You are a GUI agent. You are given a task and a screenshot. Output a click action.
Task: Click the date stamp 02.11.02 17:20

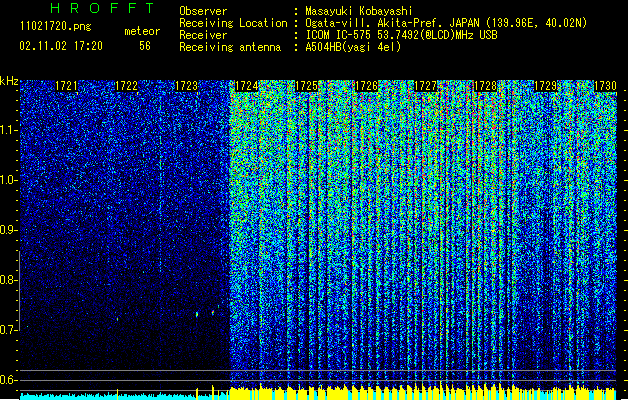(x=61, y=46)
